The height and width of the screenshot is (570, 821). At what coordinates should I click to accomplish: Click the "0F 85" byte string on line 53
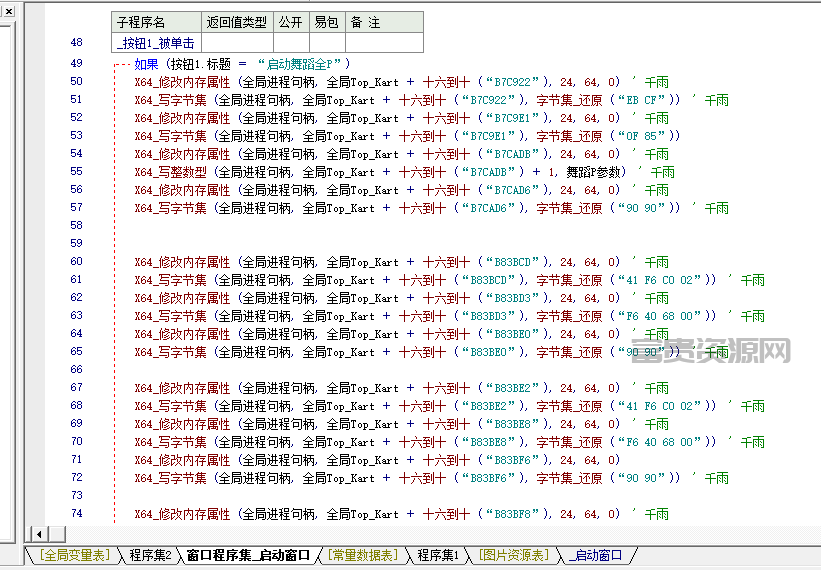pyautogui.click(x=645, y=136)
